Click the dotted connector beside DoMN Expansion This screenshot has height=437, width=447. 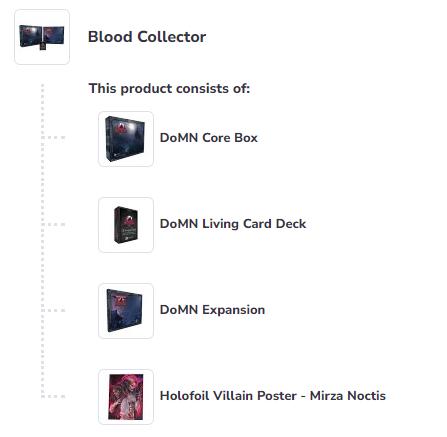pos(54,310)
